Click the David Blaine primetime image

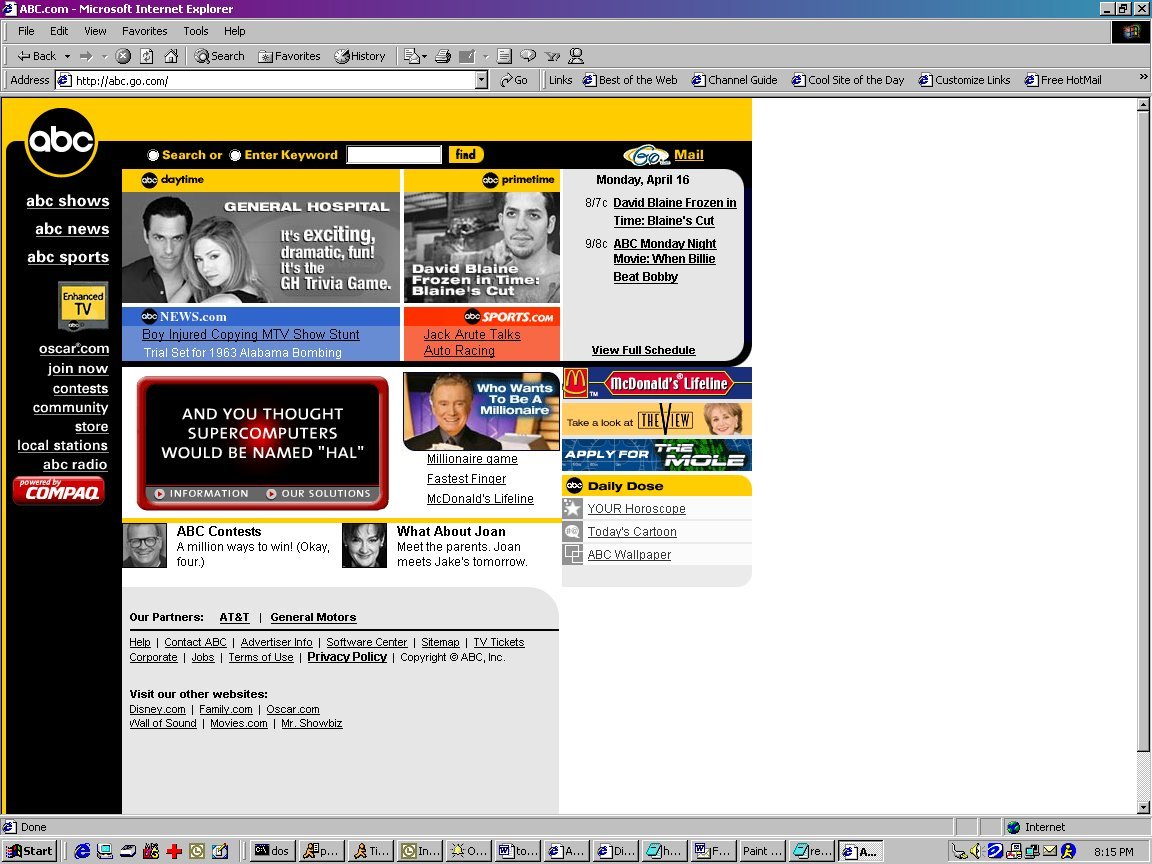482,247
